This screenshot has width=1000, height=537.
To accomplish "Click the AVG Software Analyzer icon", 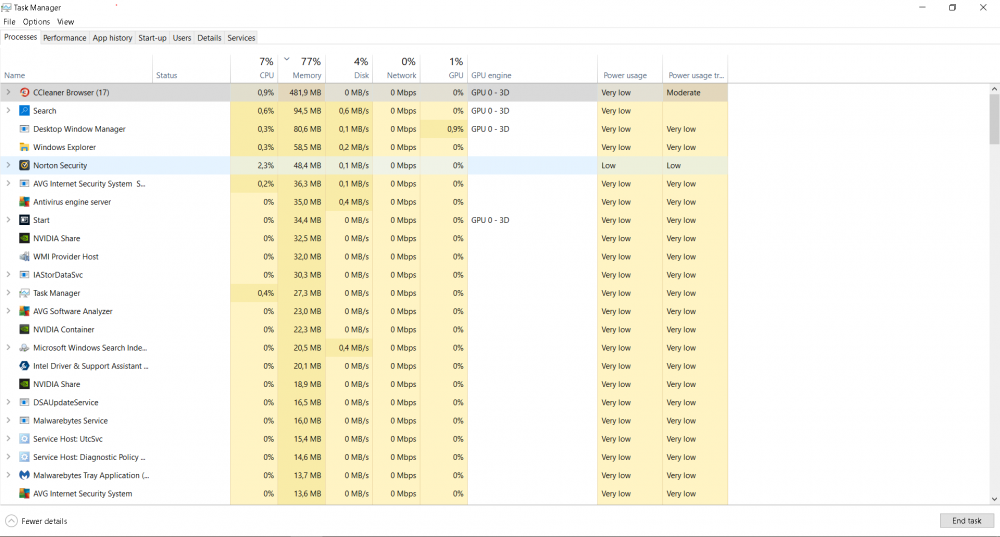I will tap(25, 312).
